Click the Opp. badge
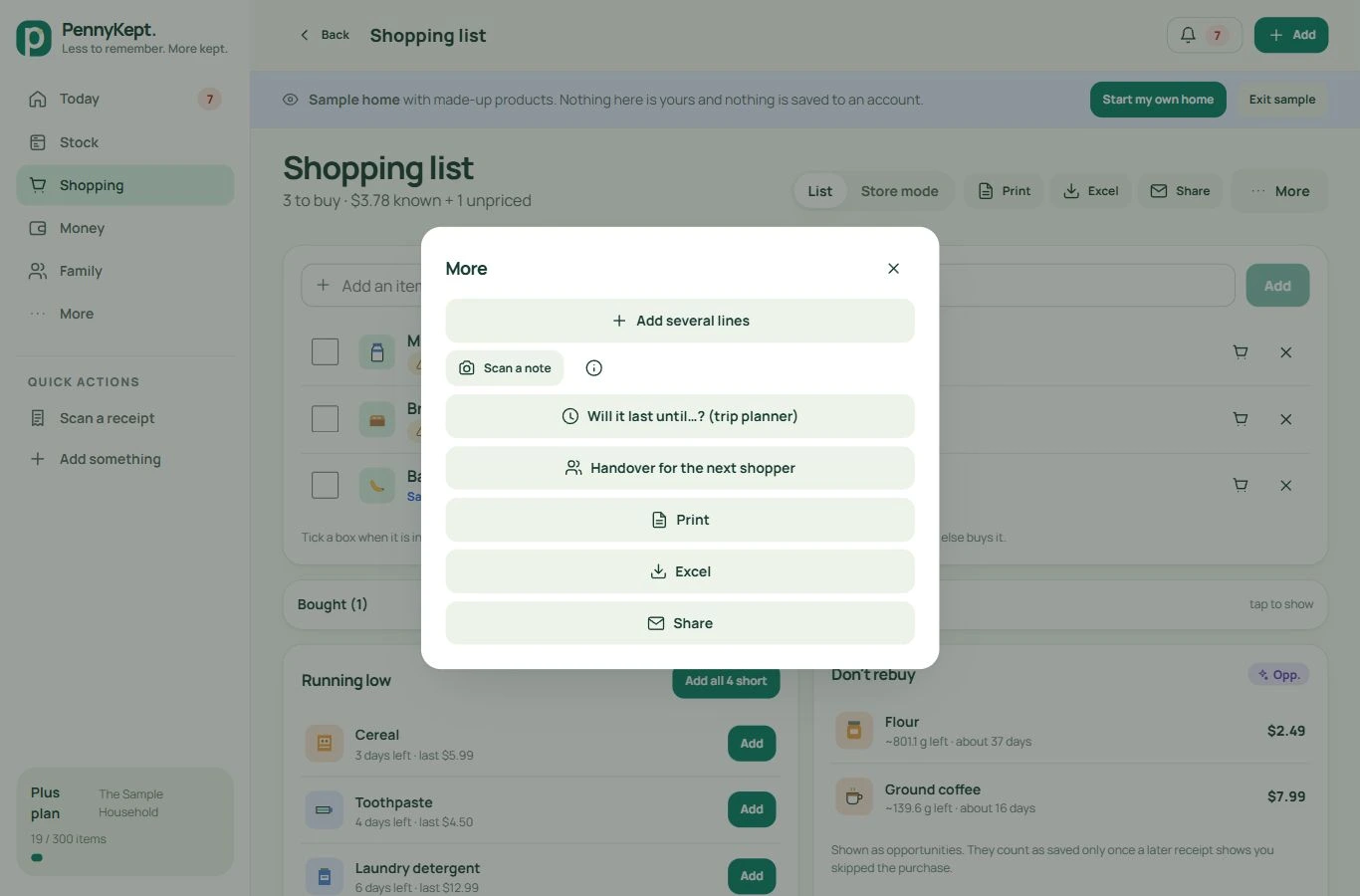 (x=1278, y=674)
